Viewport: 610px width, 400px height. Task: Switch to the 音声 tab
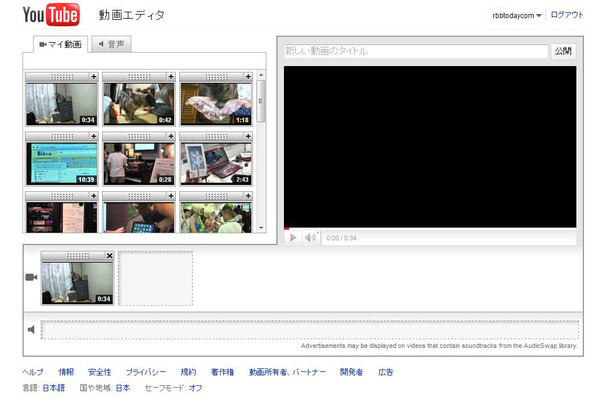pos(111,44)
